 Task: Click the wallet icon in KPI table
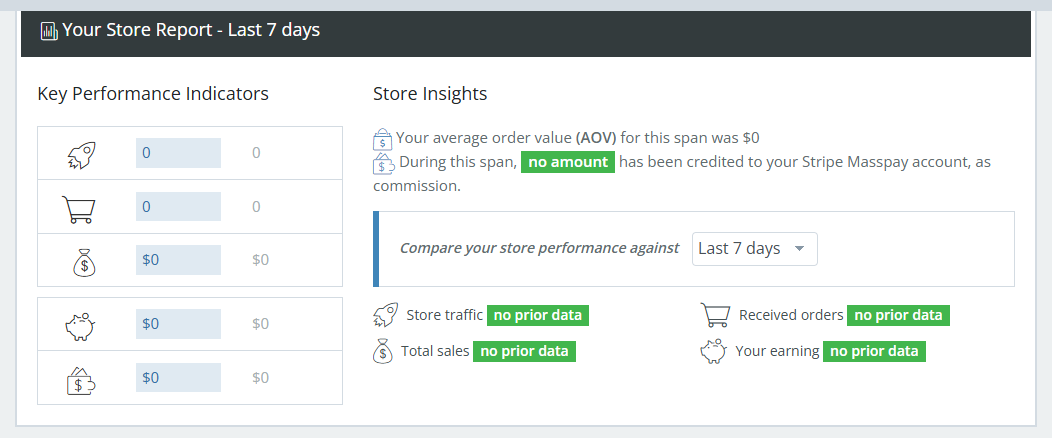[x=80, y=378]
